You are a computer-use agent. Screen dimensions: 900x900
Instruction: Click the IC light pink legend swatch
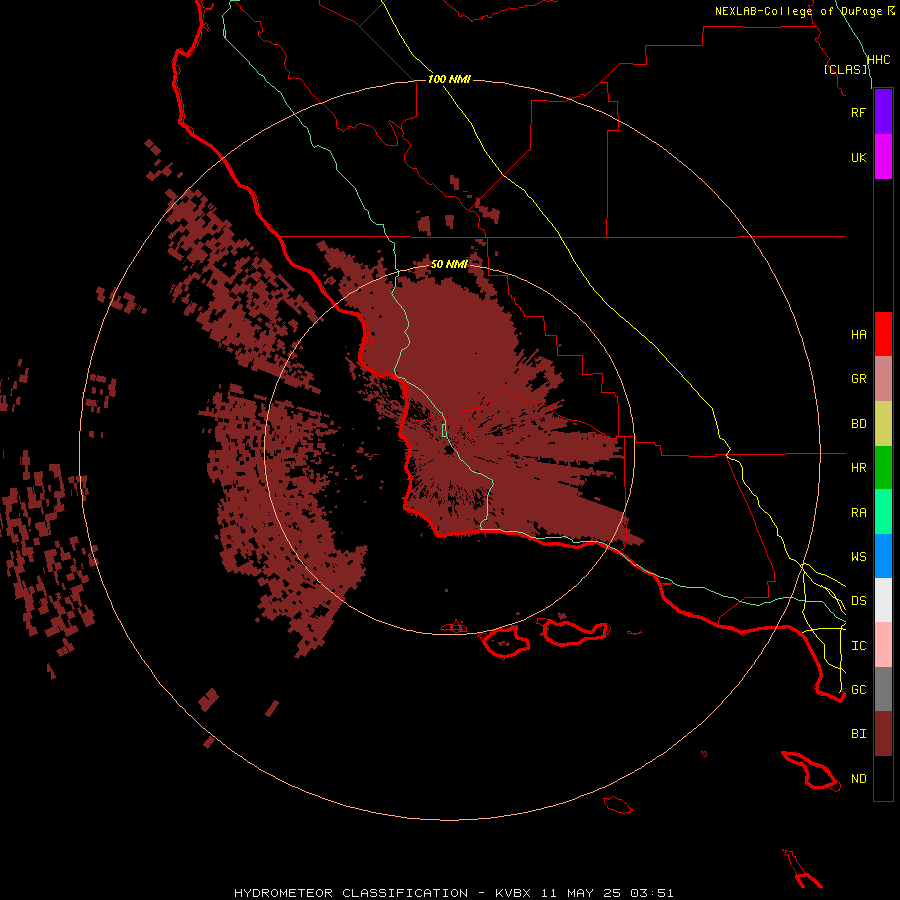883,645
